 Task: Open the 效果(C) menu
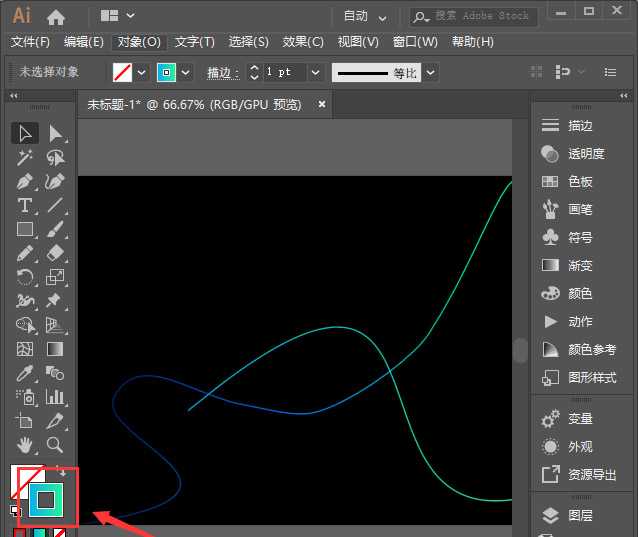(303, 42)
